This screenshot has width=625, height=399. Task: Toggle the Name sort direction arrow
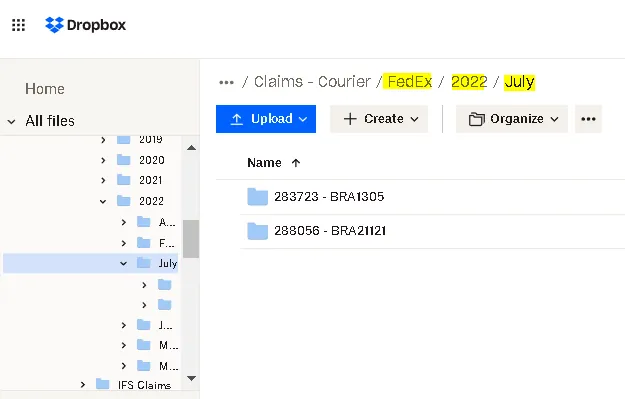pos(296,163)
